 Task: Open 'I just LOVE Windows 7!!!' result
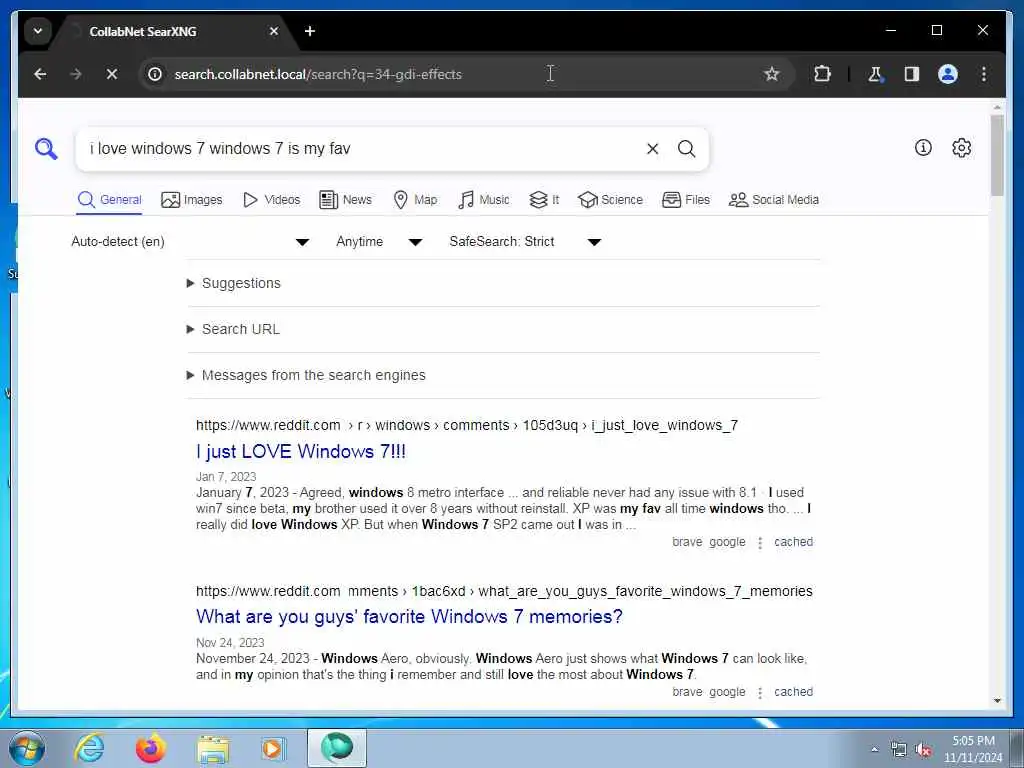point(301,452)
